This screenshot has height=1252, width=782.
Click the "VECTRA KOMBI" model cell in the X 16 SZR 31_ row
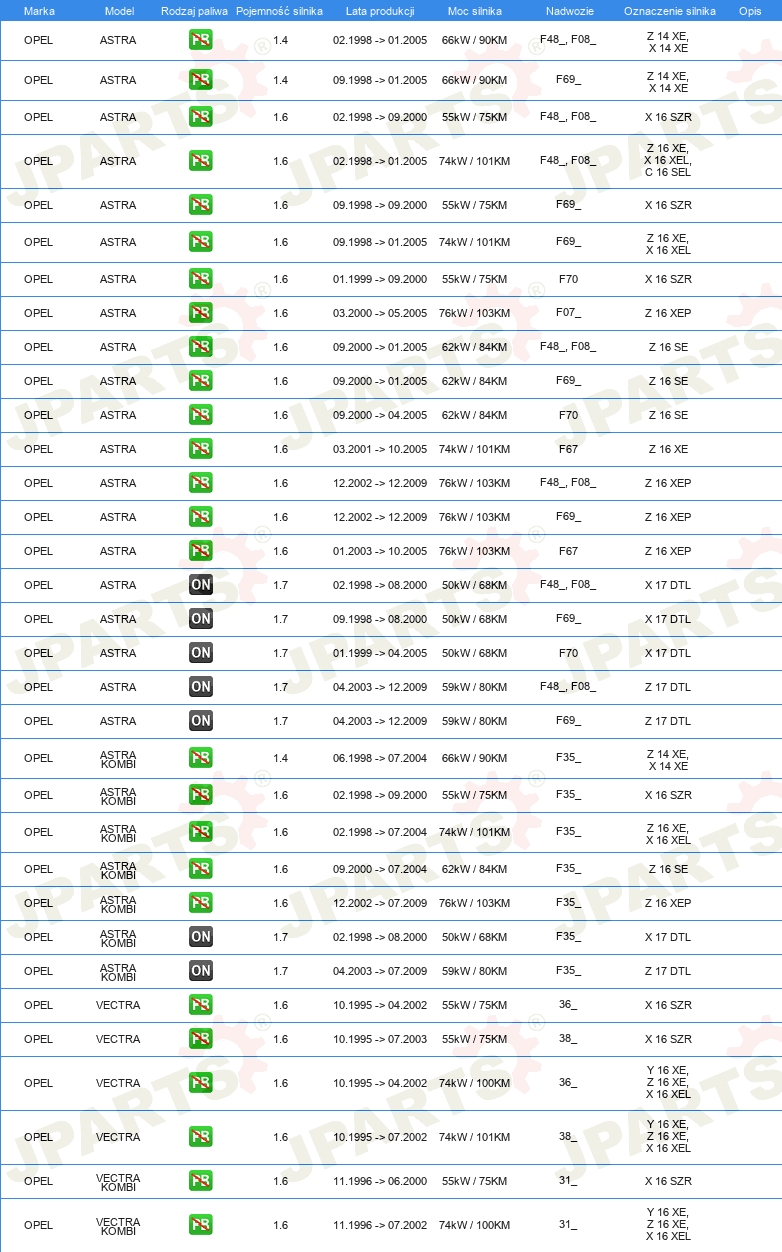[118, 1182]
